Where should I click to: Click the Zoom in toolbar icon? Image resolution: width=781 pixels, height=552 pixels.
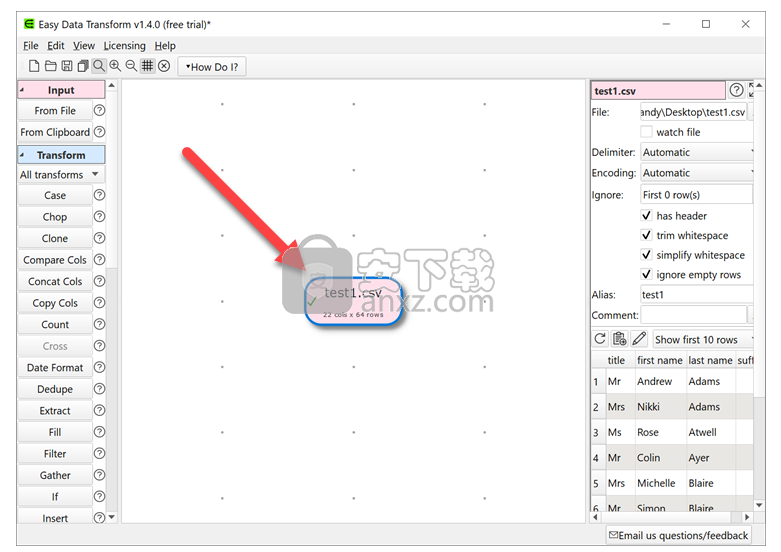[x=115, y=66]
